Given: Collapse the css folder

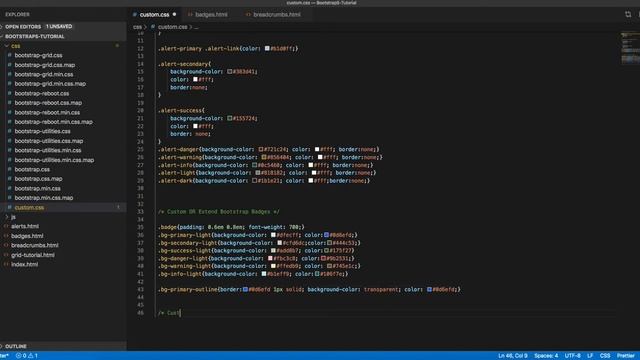Looking at the screenshot, I should [x=63, y=46].
